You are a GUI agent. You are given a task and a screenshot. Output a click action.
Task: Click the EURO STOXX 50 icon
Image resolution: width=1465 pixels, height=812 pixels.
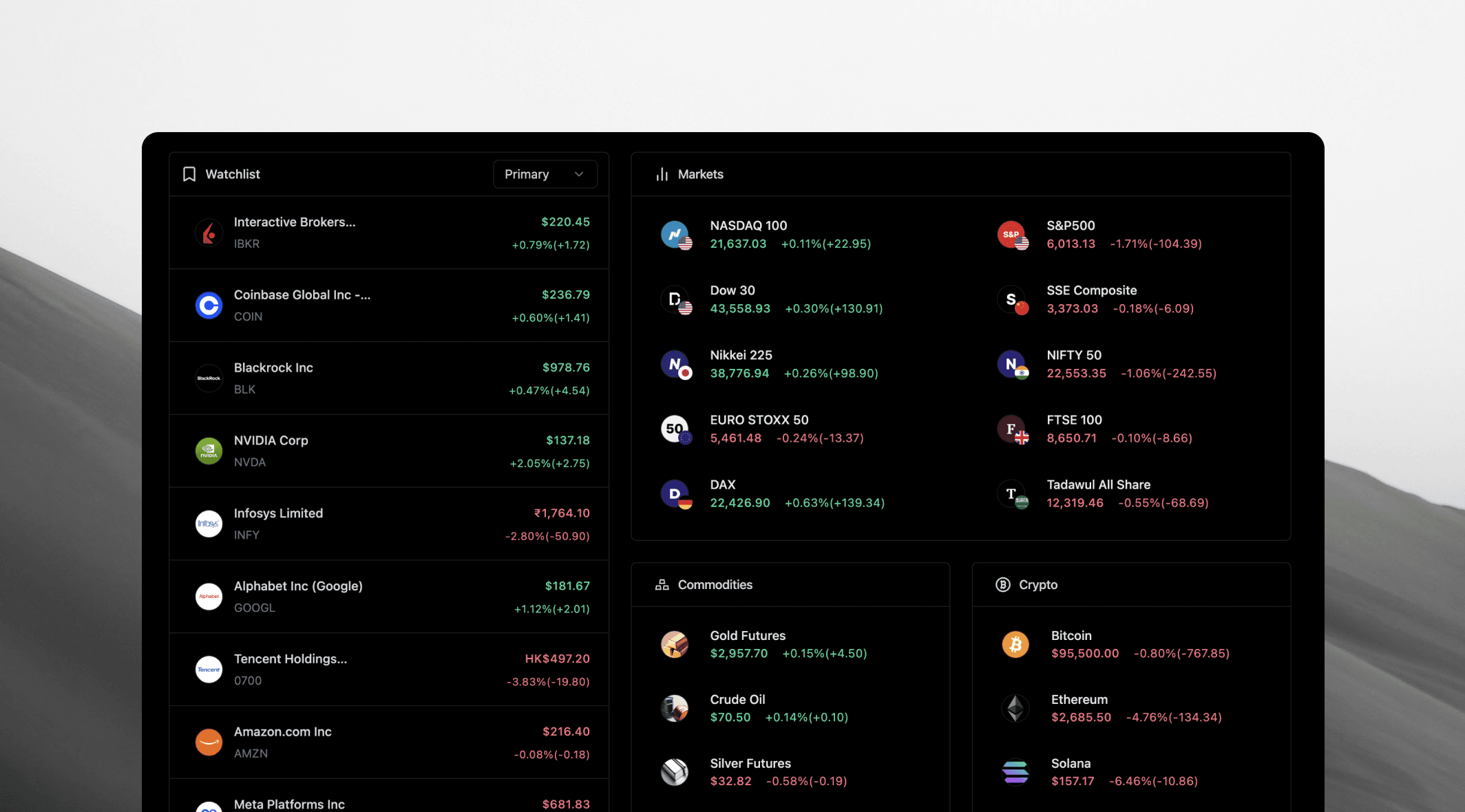click(675, 429)
